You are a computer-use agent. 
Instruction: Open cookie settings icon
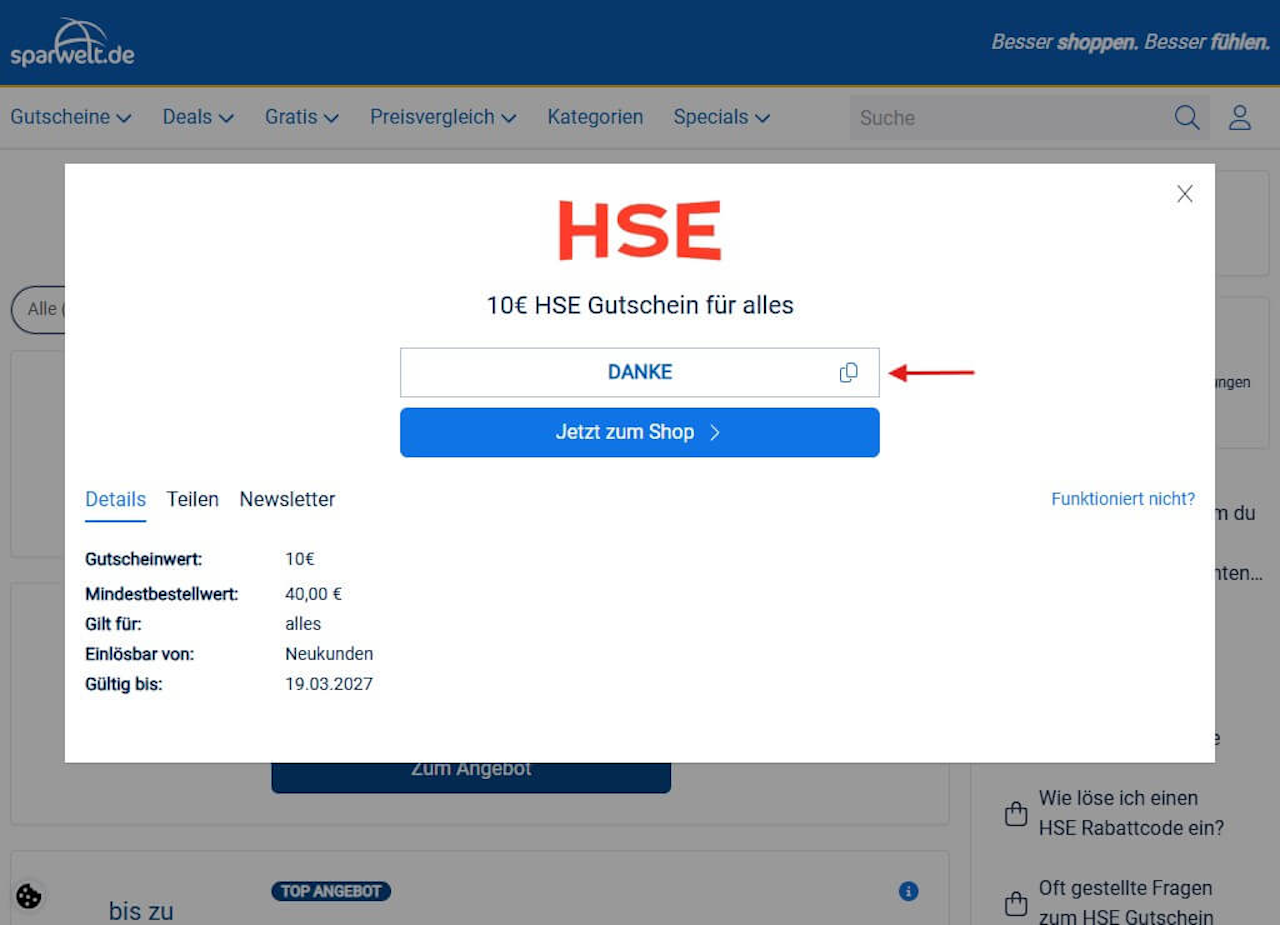pyautogui.click(x=29, y=896)
